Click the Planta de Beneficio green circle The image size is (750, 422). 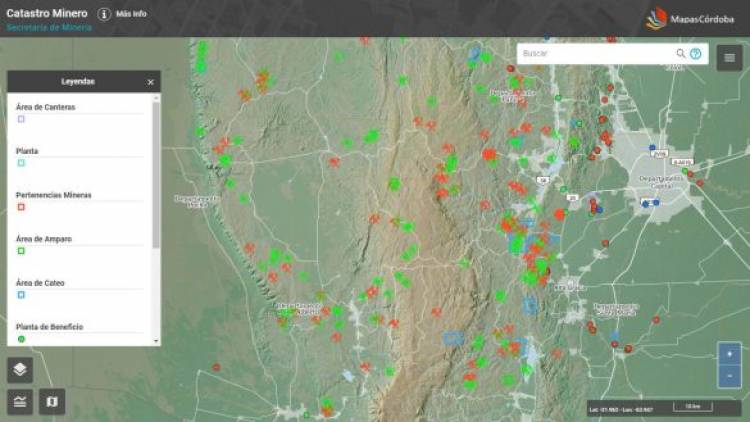[x=21, y=339]
